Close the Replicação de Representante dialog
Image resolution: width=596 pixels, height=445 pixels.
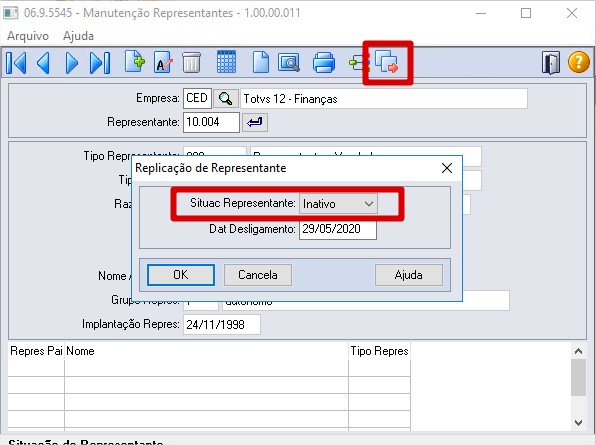447,168
